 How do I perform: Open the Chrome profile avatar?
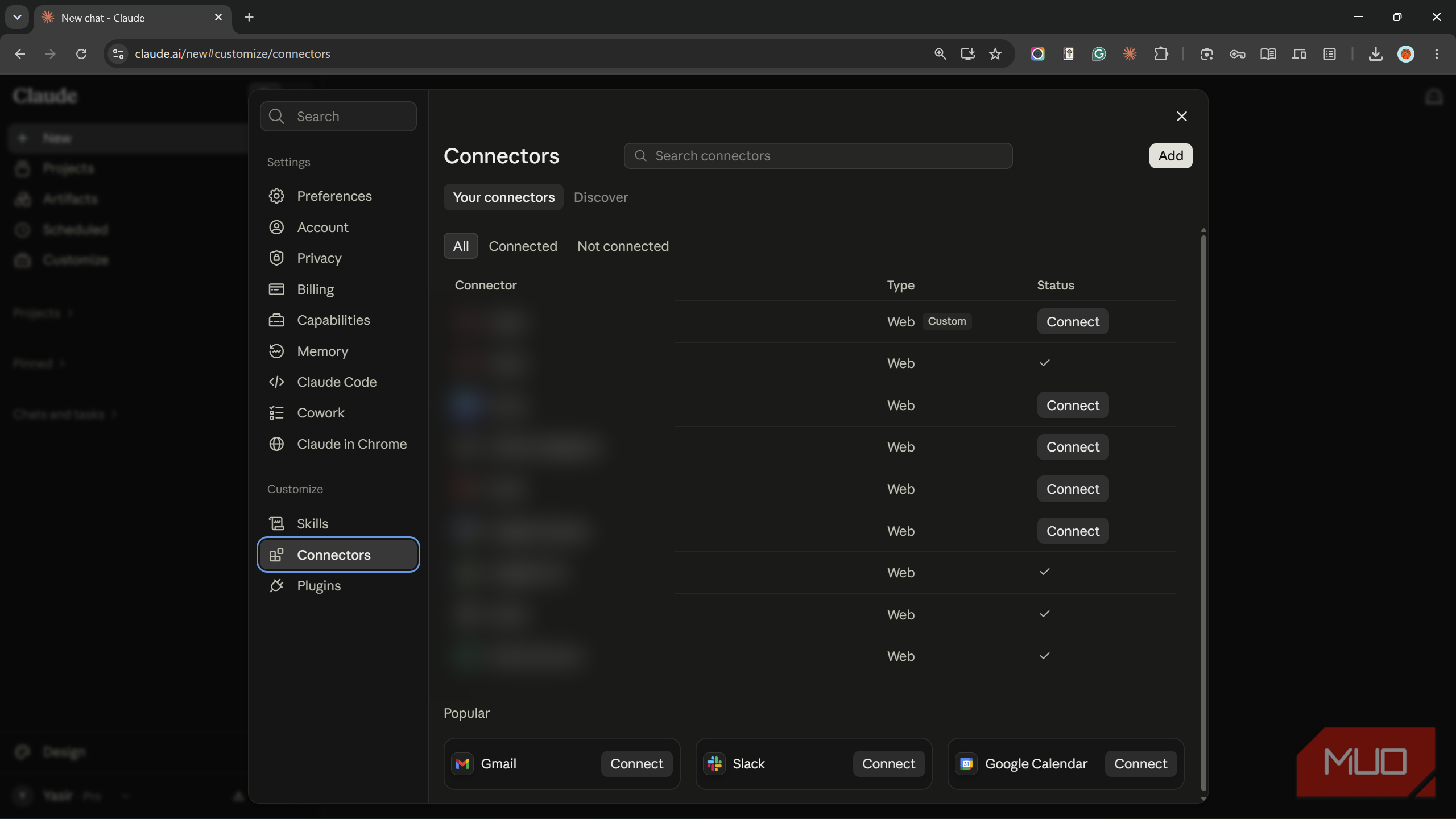click(x=1406, y=54)
